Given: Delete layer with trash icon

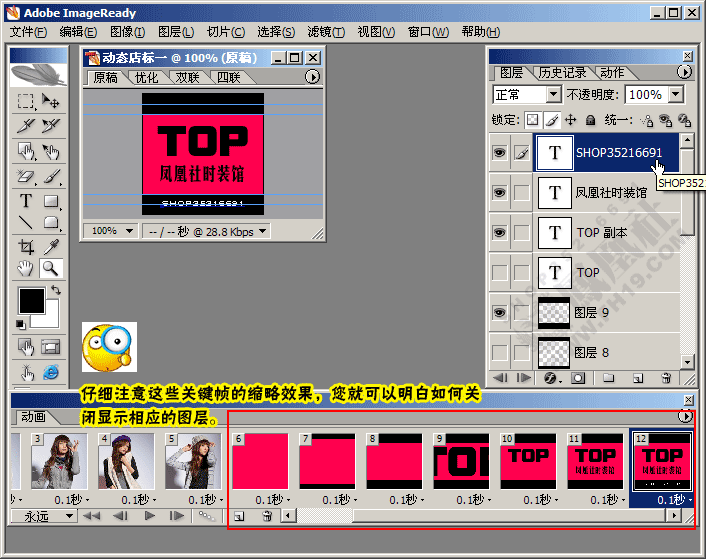Looking at the screenshot, I should (667, 378).
